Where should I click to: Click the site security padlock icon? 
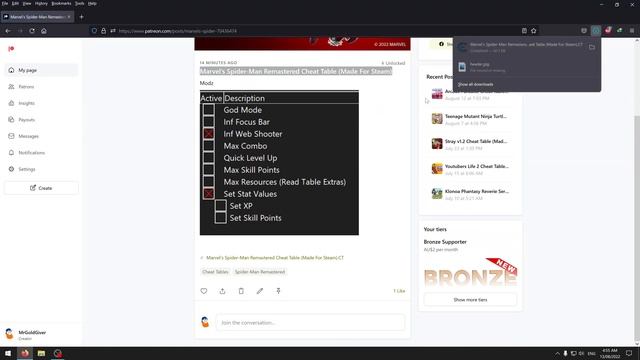(104, 31)
